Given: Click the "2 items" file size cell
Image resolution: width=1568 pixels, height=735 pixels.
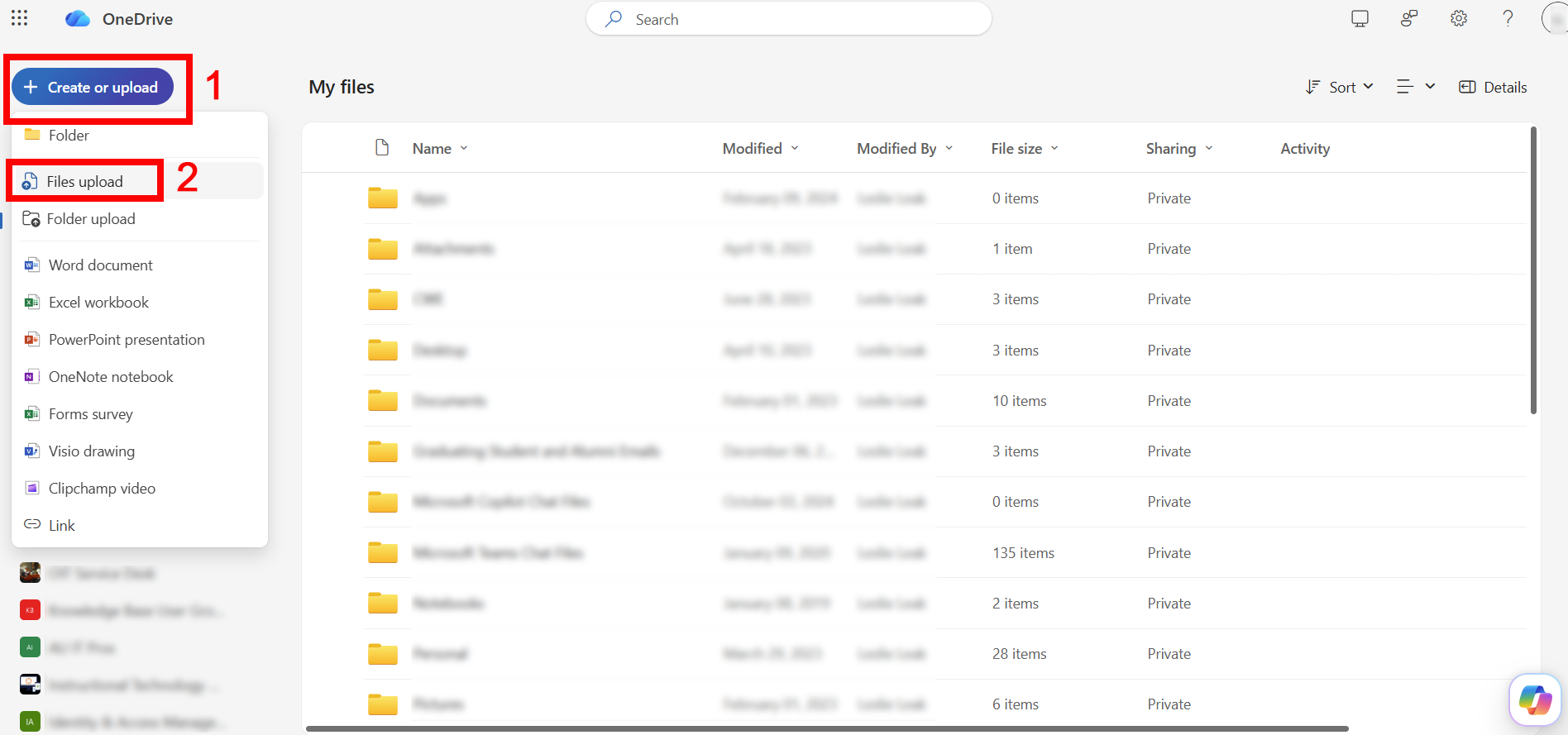Looking at the screenshot, I should pyautogui.click(x=1016, y=604).
